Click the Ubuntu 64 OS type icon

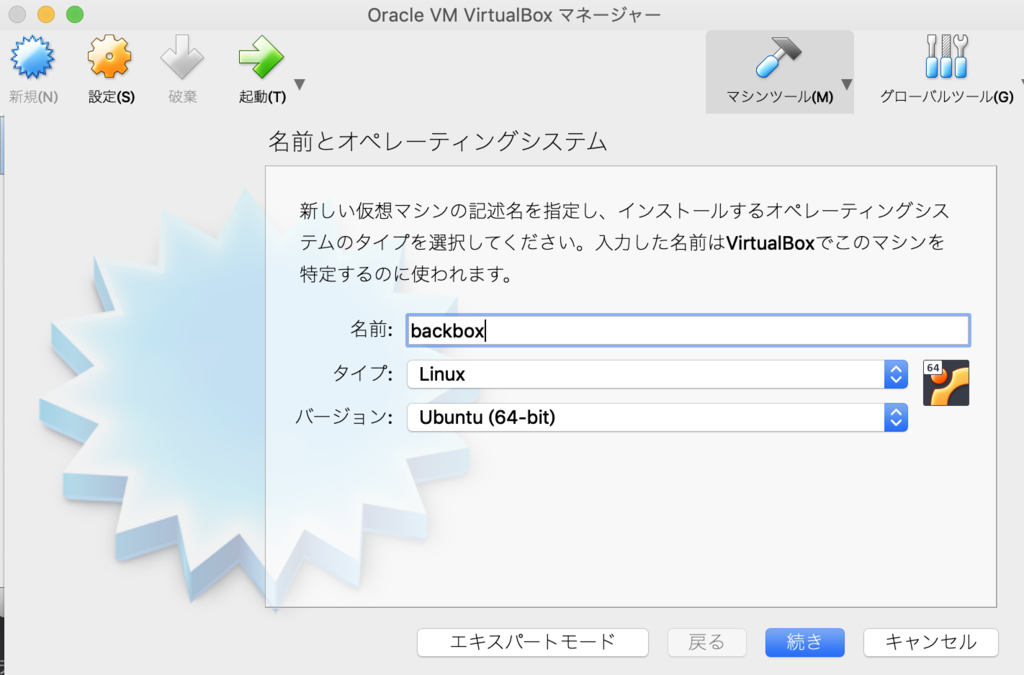click(x=946, y=383)
